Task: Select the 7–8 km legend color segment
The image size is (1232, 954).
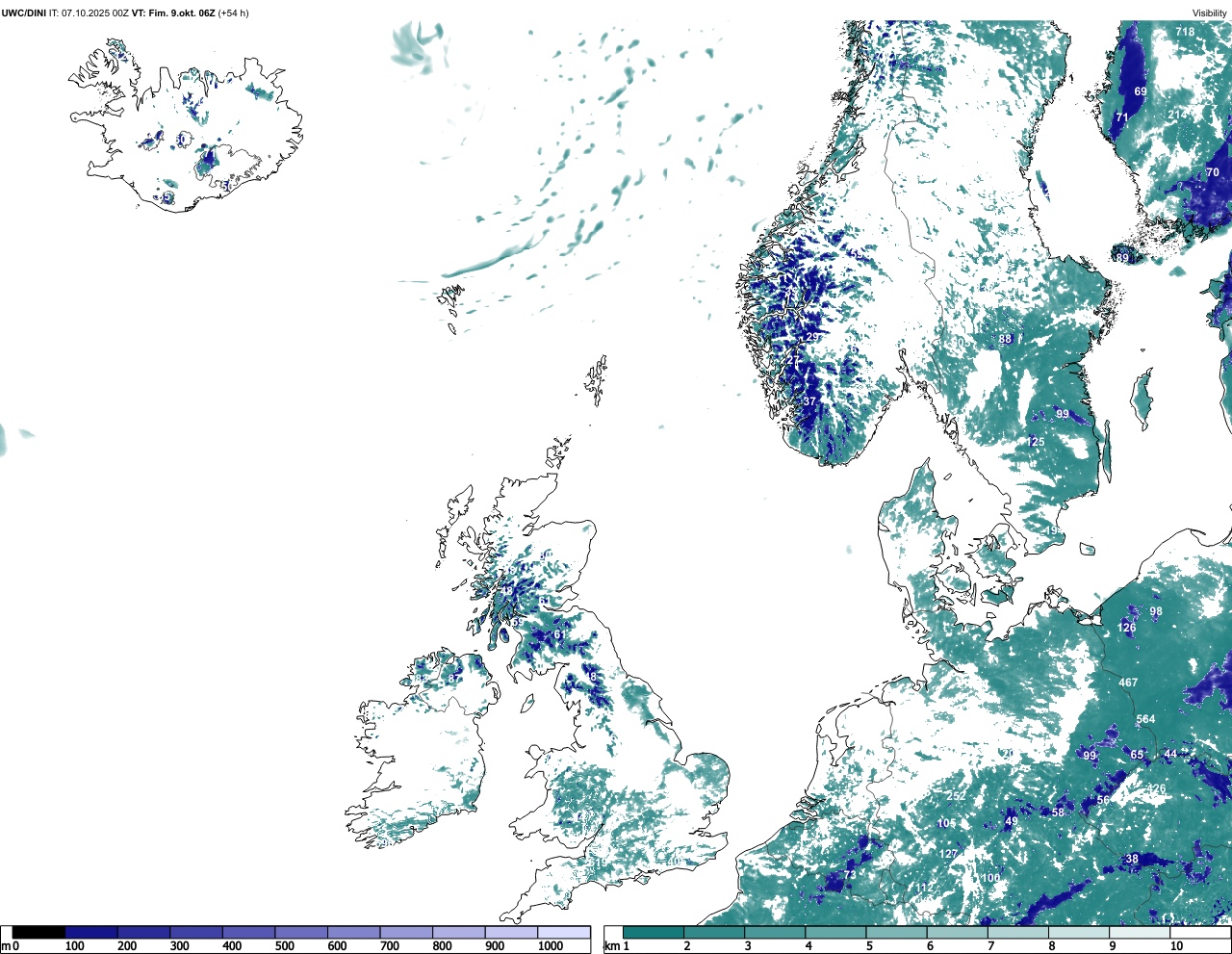Action: point(1018,932)
